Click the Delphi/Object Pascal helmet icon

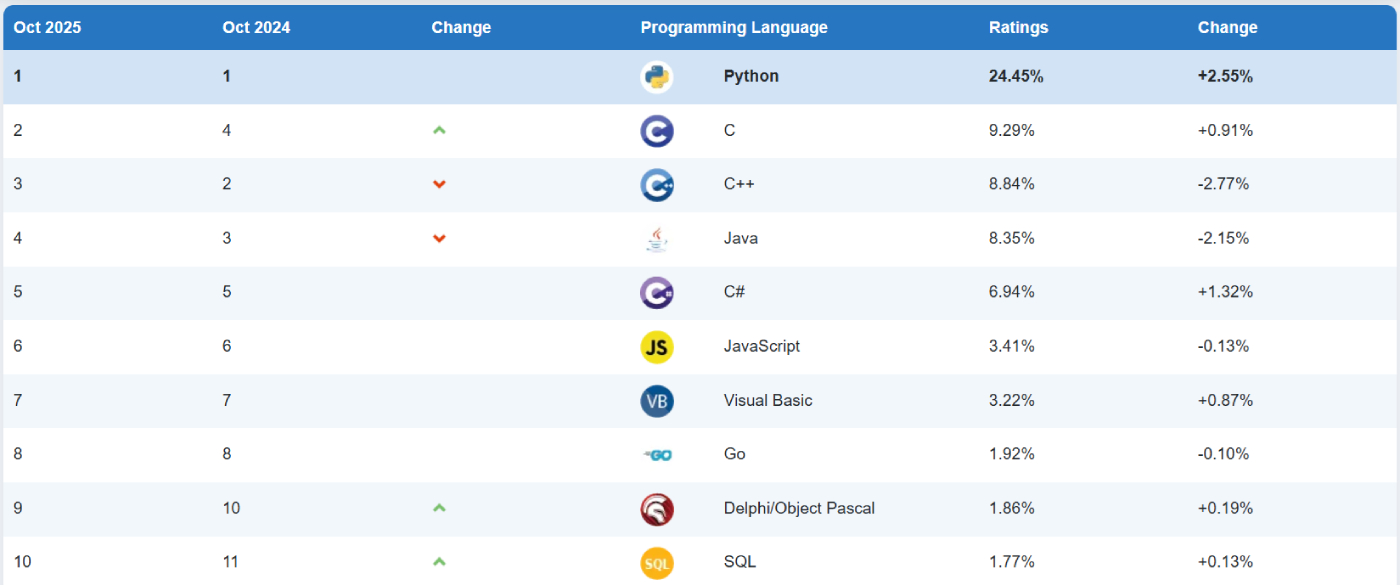click(657, 509)
